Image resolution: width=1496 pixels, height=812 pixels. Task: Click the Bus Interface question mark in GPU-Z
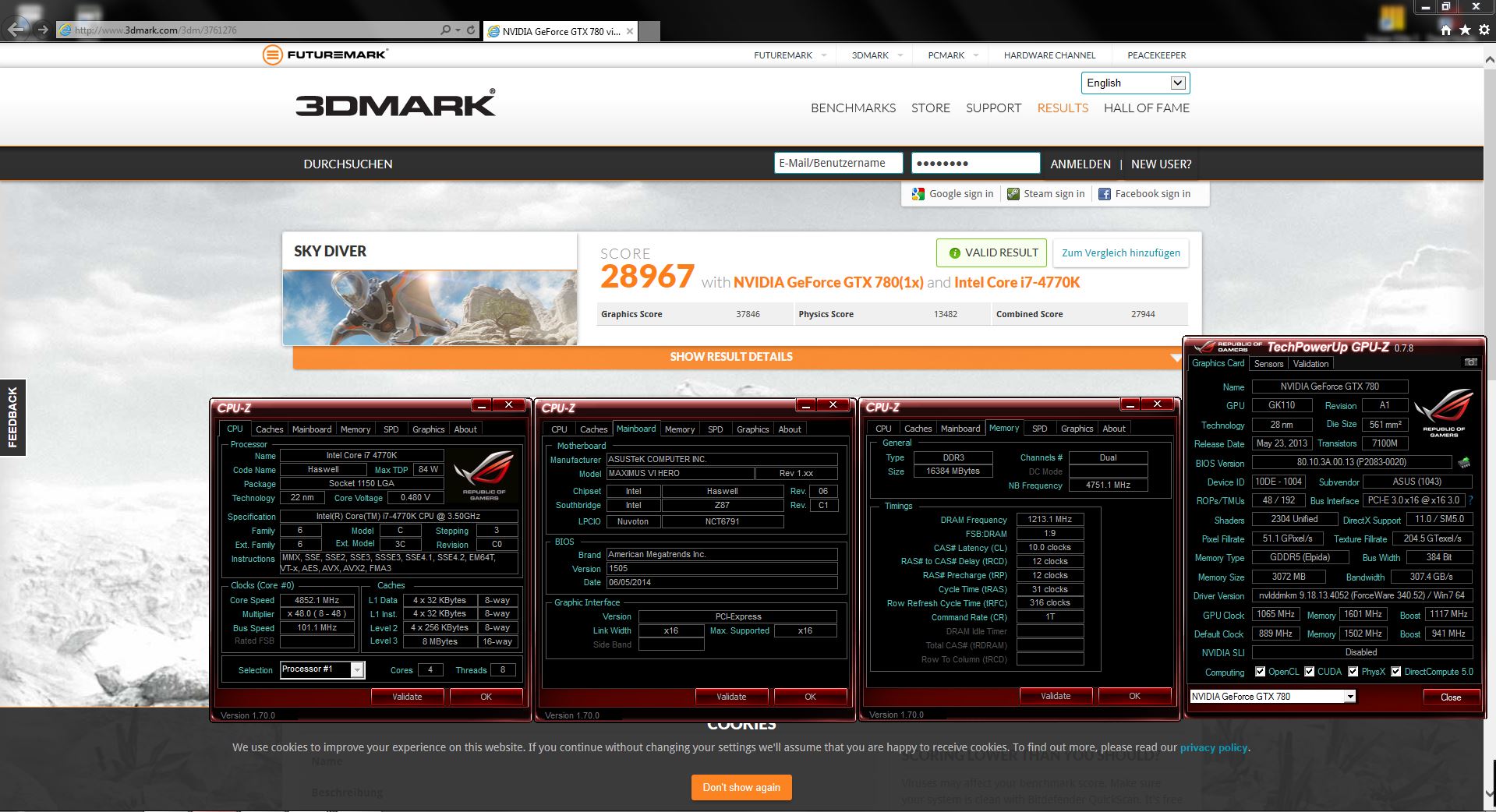[x=1470, y=500]
